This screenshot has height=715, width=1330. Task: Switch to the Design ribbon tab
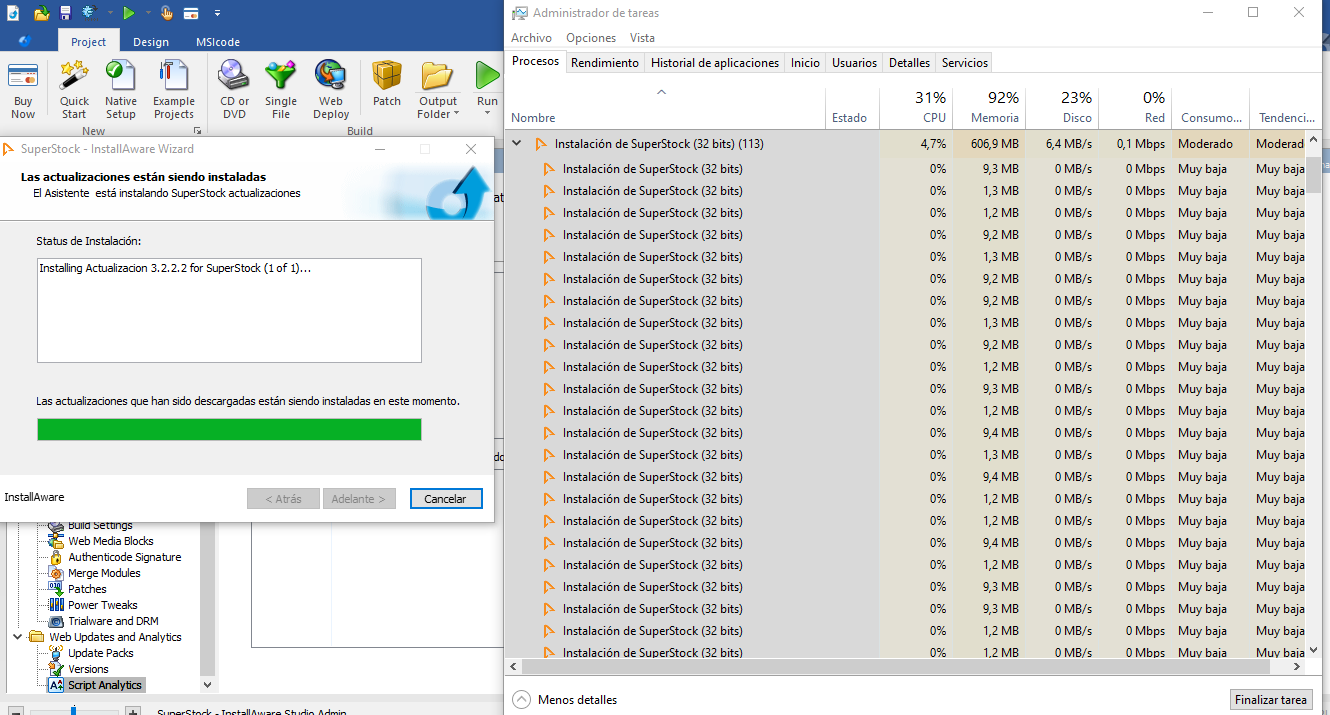pos(151,42)
